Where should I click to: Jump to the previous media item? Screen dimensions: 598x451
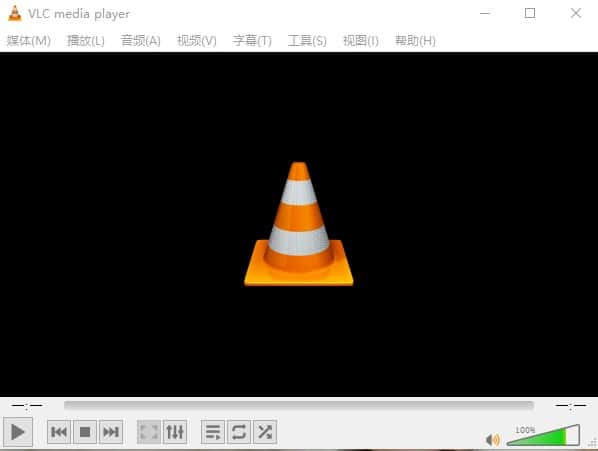(59, 432)
